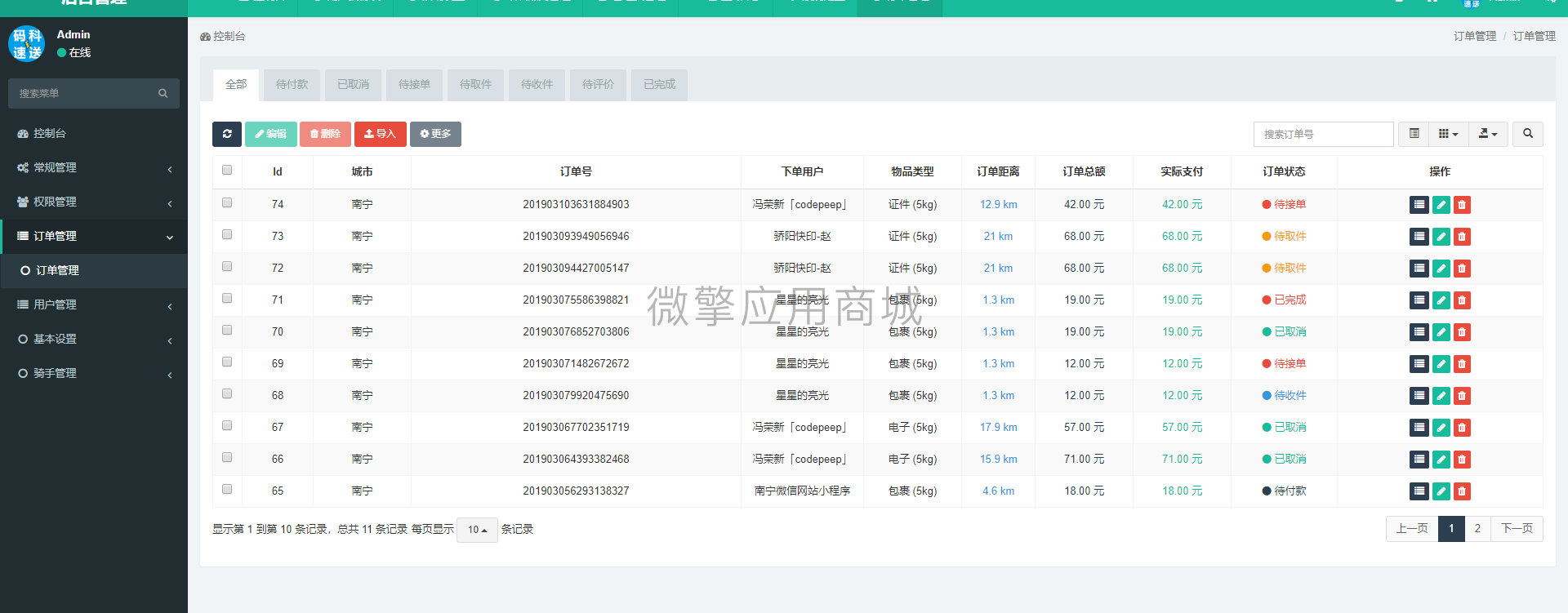Edit order 70 with pencil icon

pos(1441,332)
